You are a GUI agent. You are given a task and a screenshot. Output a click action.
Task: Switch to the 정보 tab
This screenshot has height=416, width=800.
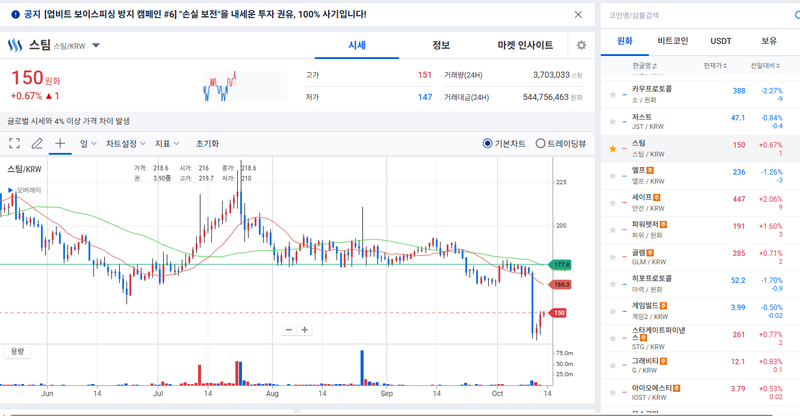pyautogui.click(x=440, y=46)
